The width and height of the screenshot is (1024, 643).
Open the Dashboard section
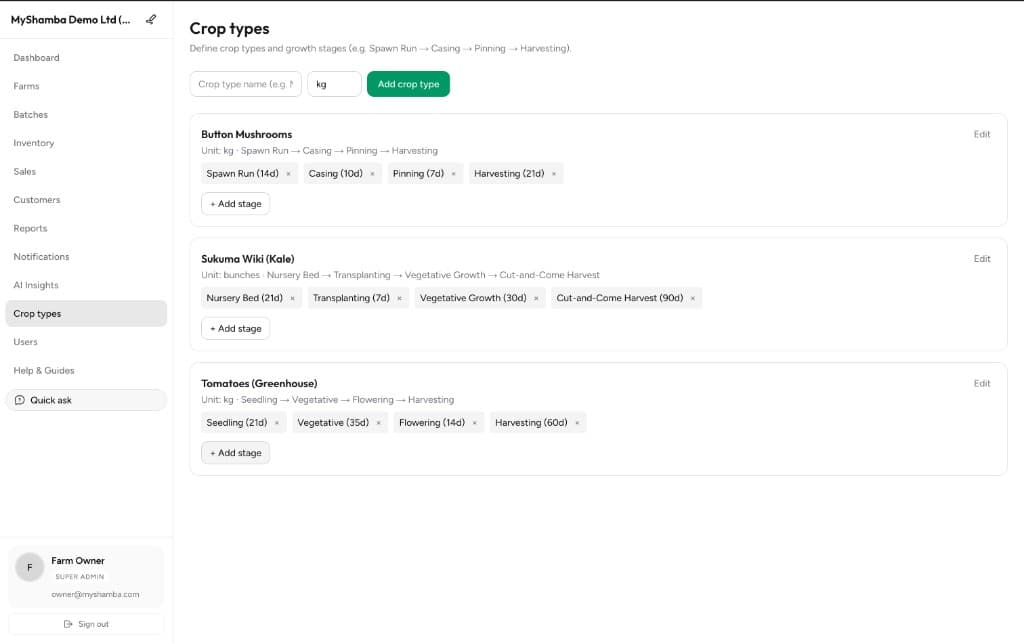[x=36, y=57]
